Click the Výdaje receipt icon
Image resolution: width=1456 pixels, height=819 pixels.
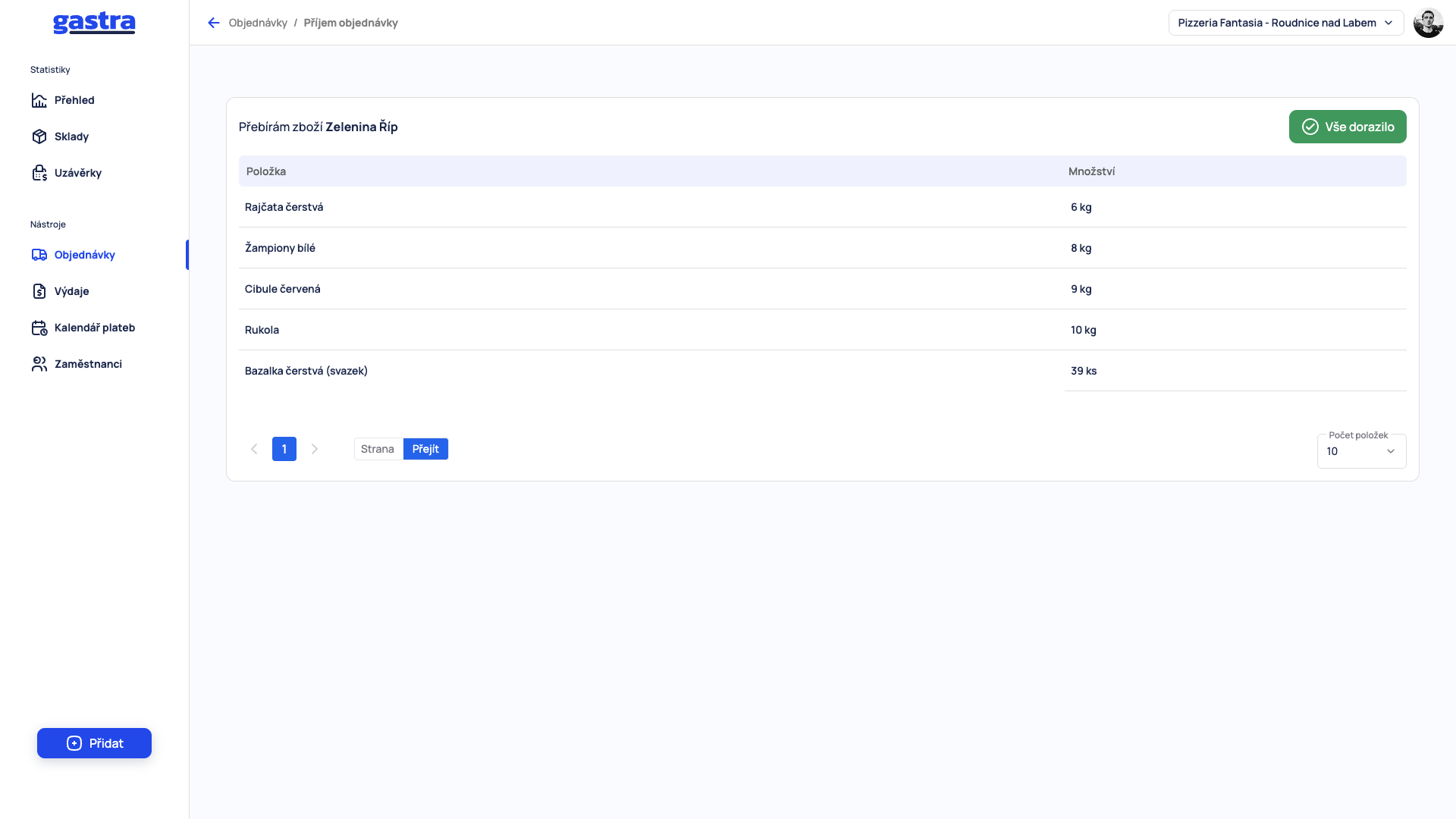(39, 291)
